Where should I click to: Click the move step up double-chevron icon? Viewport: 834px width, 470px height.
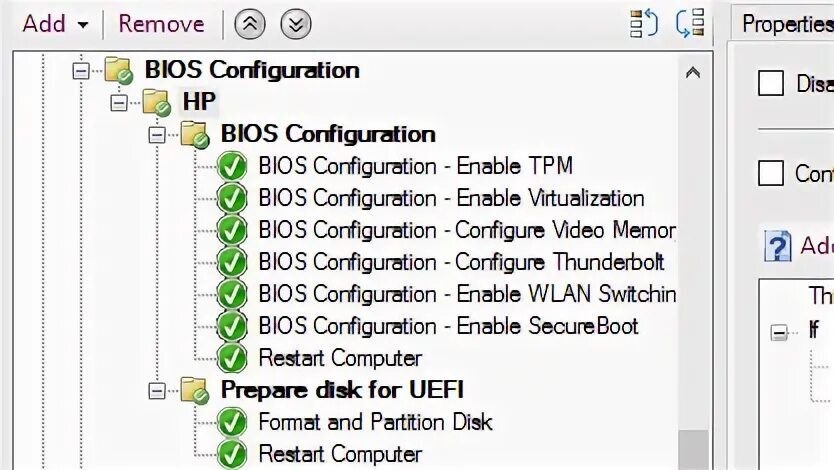[x=250, y=24]
